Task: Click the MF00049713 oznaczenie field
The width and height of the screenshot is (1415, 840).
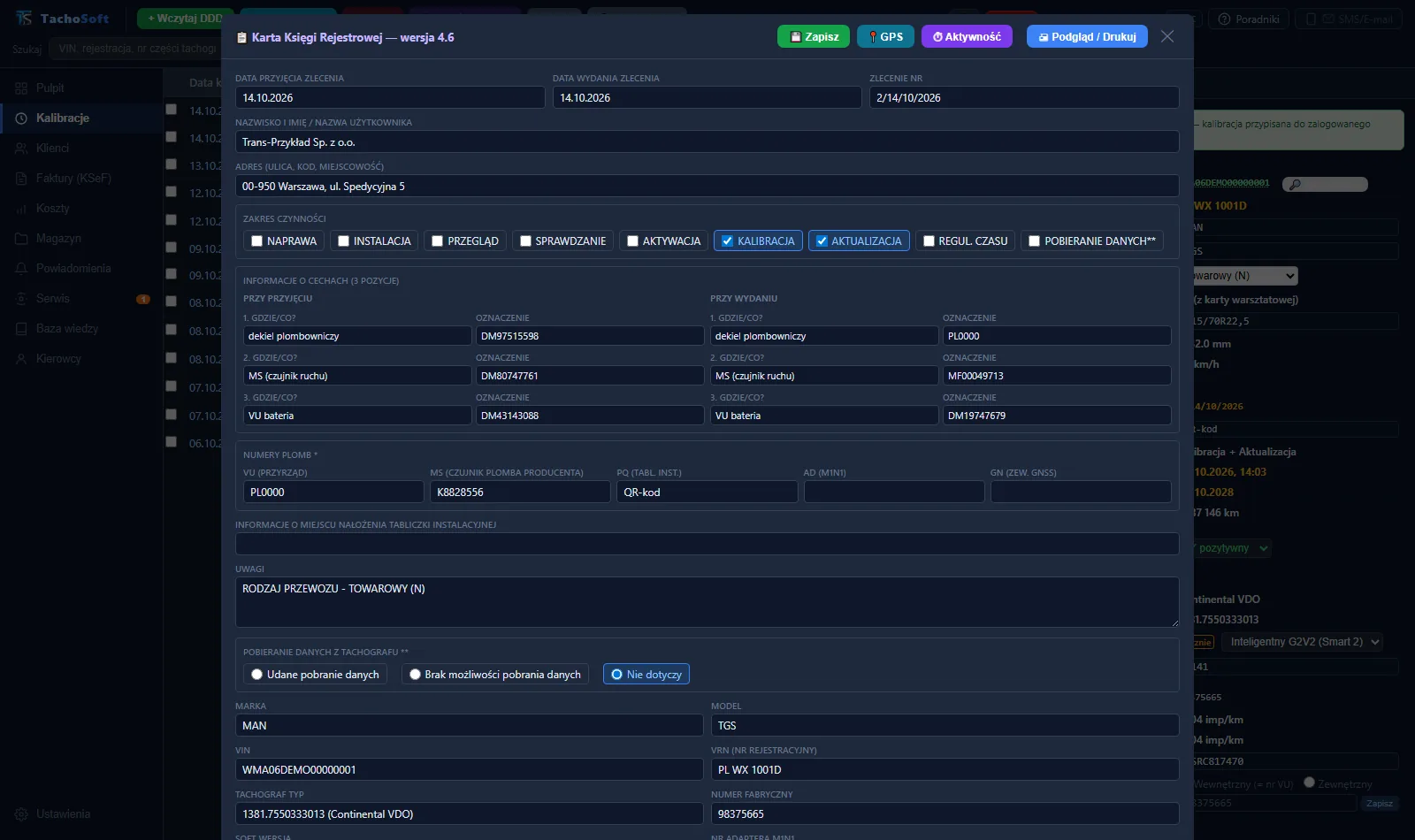Action: pos(1057,376)
